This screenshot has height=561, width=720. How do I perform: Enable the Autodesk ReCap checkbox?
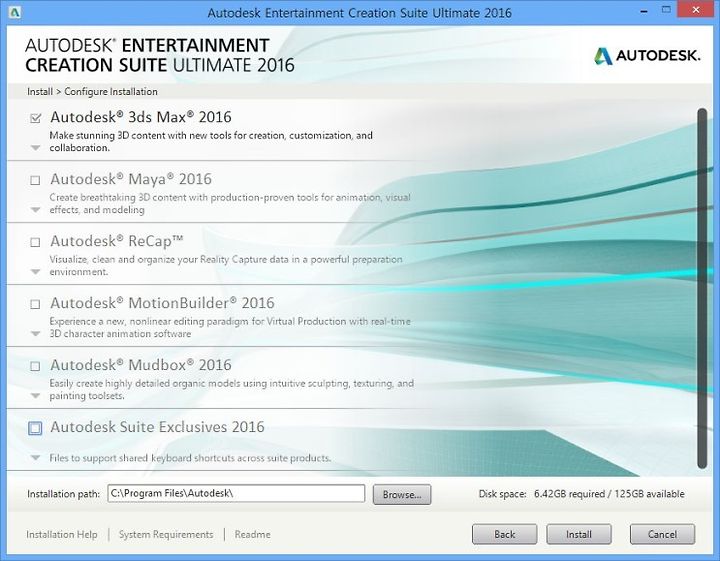pyautogui.click(x=35, y=242)
